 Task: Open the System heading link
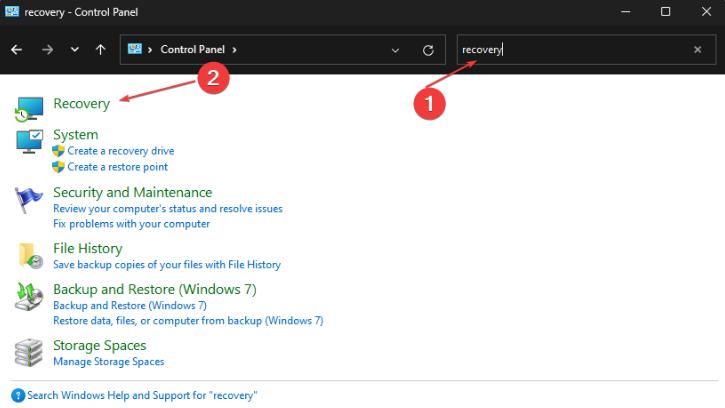pyautogui.click(x=75, y=135)
